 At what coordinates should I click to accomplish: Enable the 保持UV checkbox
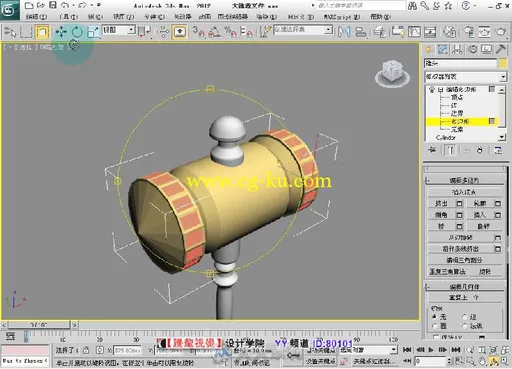pos(436,337)
